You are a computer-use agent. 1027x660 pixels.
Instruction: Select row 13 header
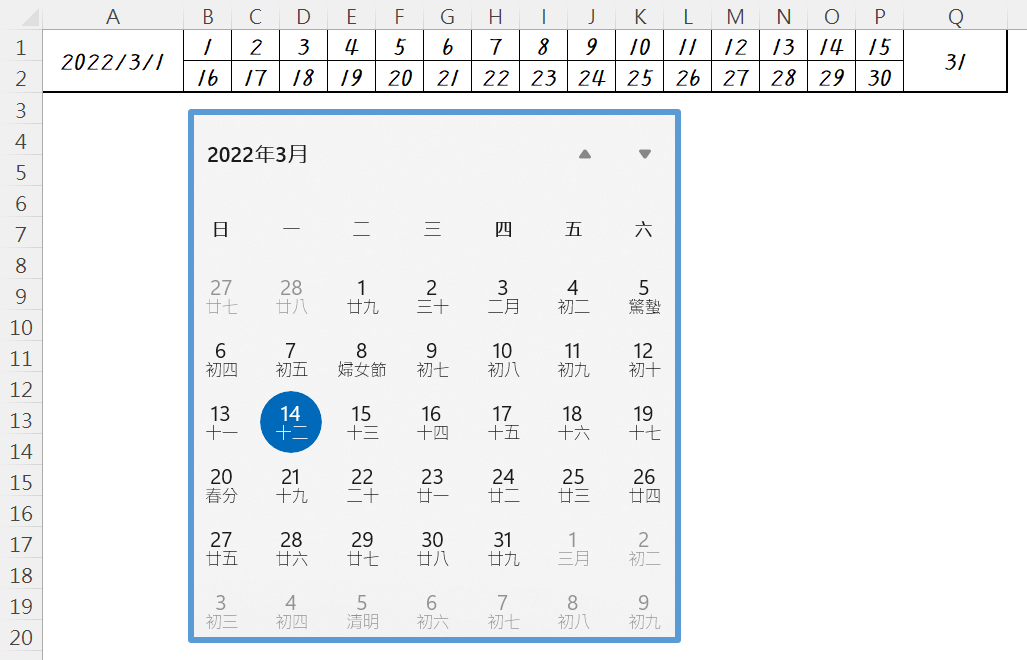[x=21, y=420]
